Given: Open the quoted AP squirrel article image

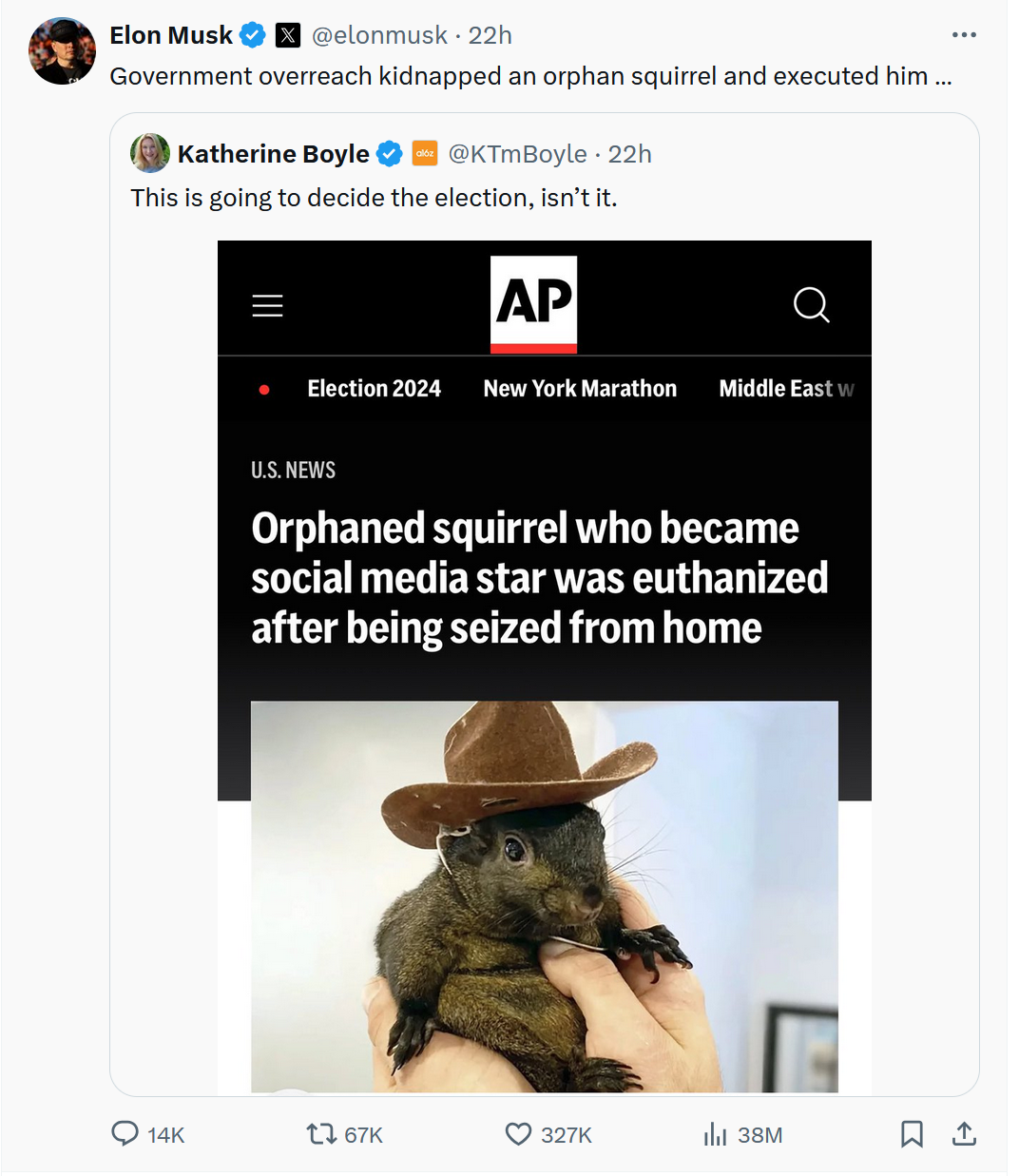Looking at the screenshot, I should click(x=544, y=665).
